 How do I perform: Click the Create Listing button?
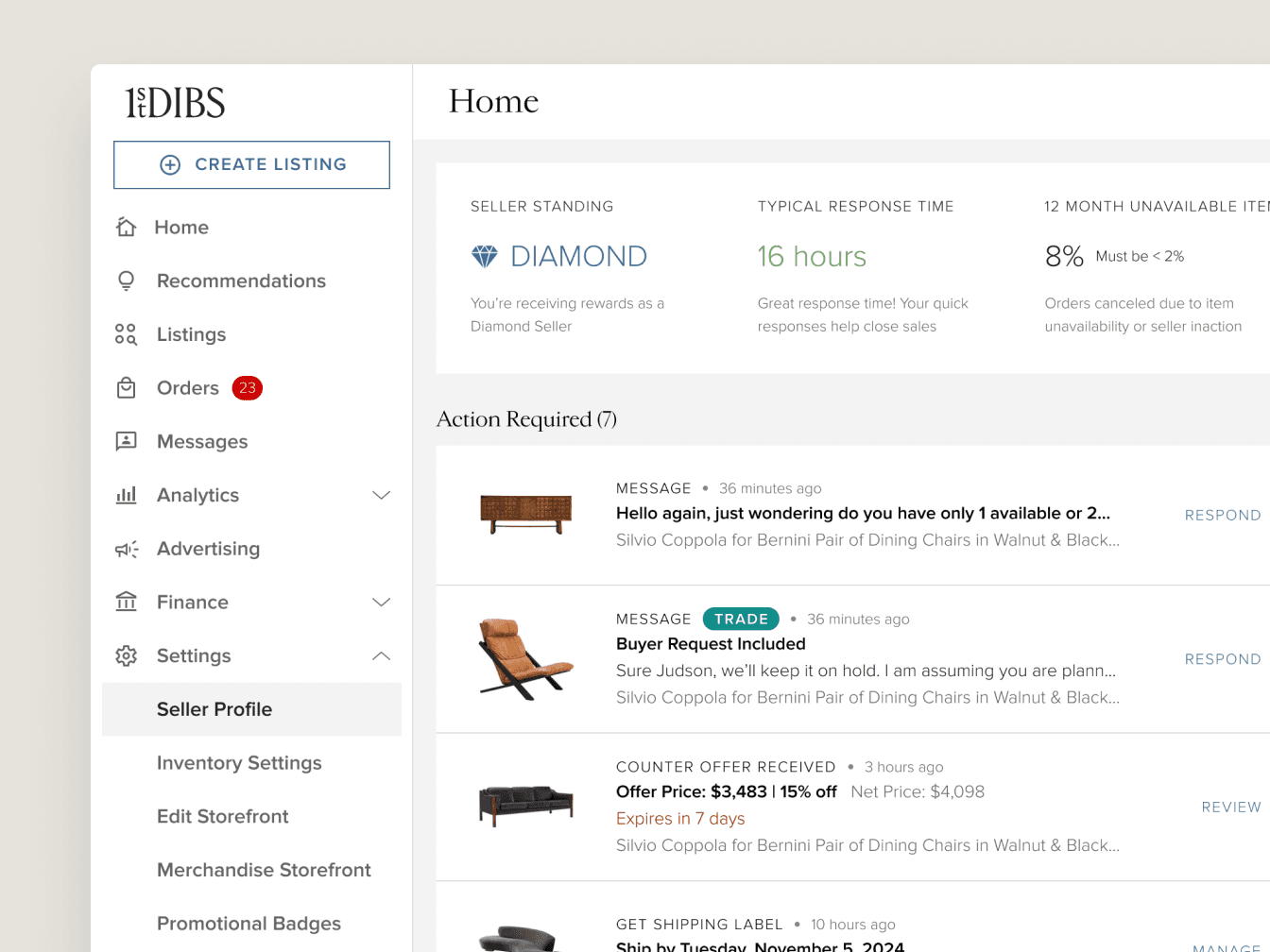[251, 164]
